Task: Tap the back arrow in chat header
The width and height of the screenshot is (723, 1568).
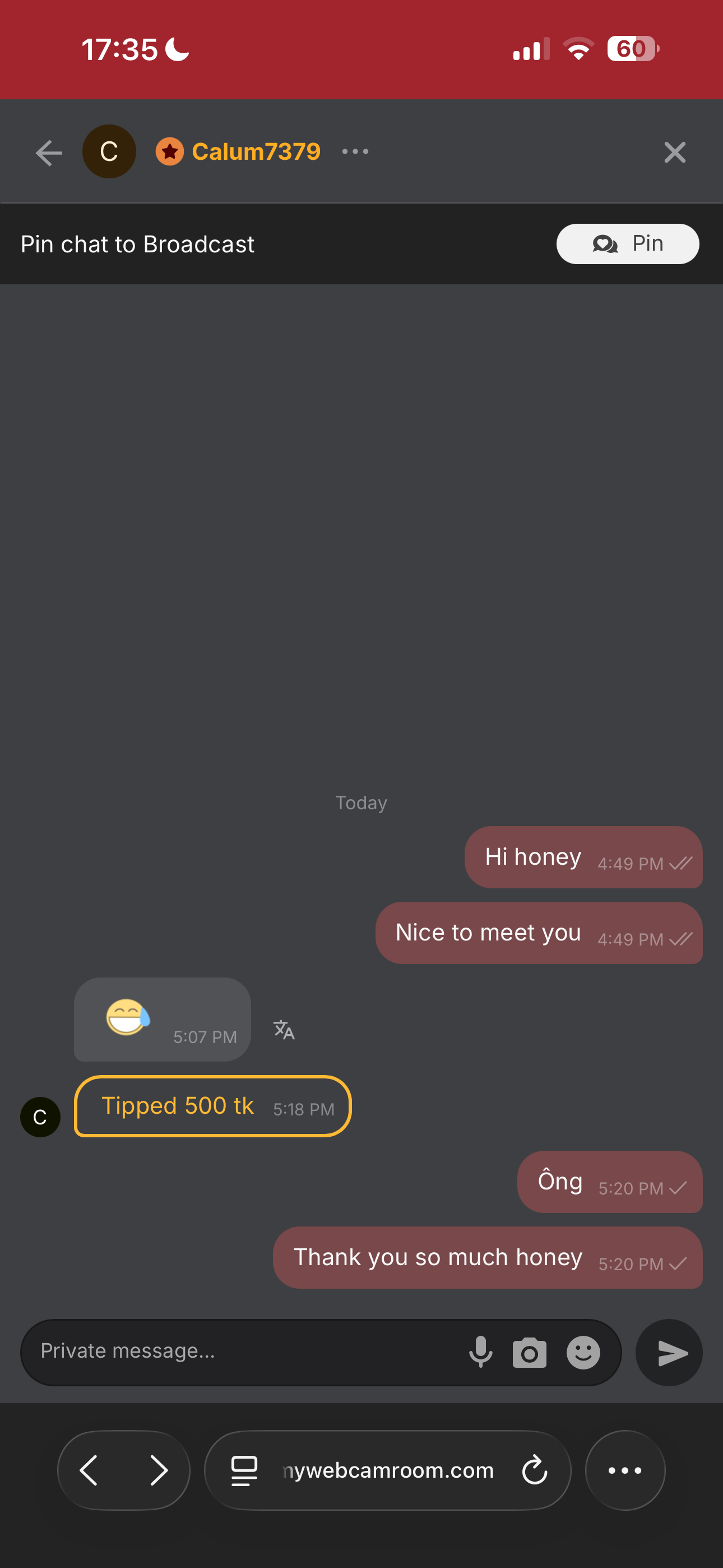Action: pyautogui.click(x=49, y=152)
